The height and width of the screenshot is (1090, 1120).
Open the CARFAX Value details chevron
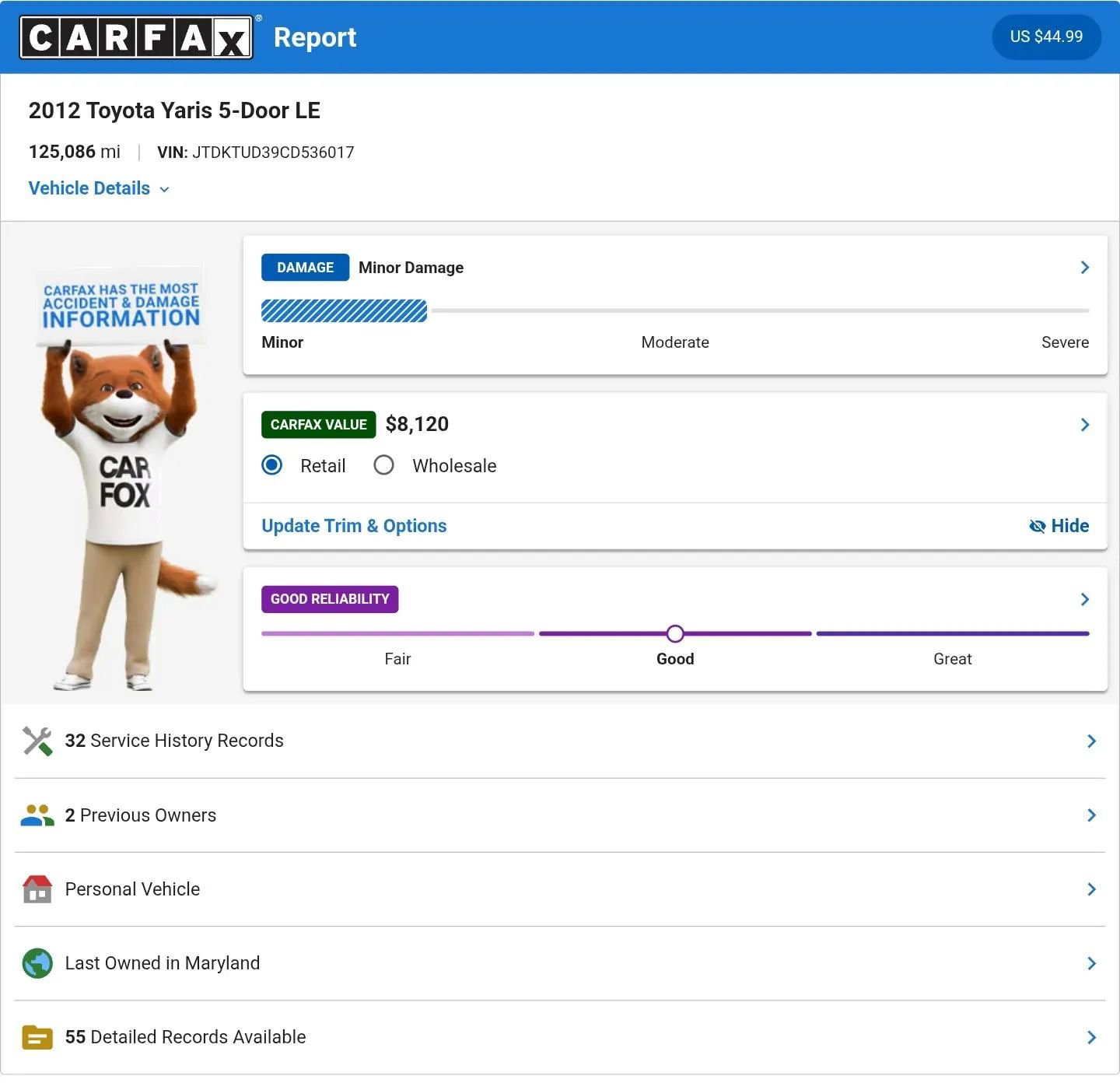point(1085,425)
